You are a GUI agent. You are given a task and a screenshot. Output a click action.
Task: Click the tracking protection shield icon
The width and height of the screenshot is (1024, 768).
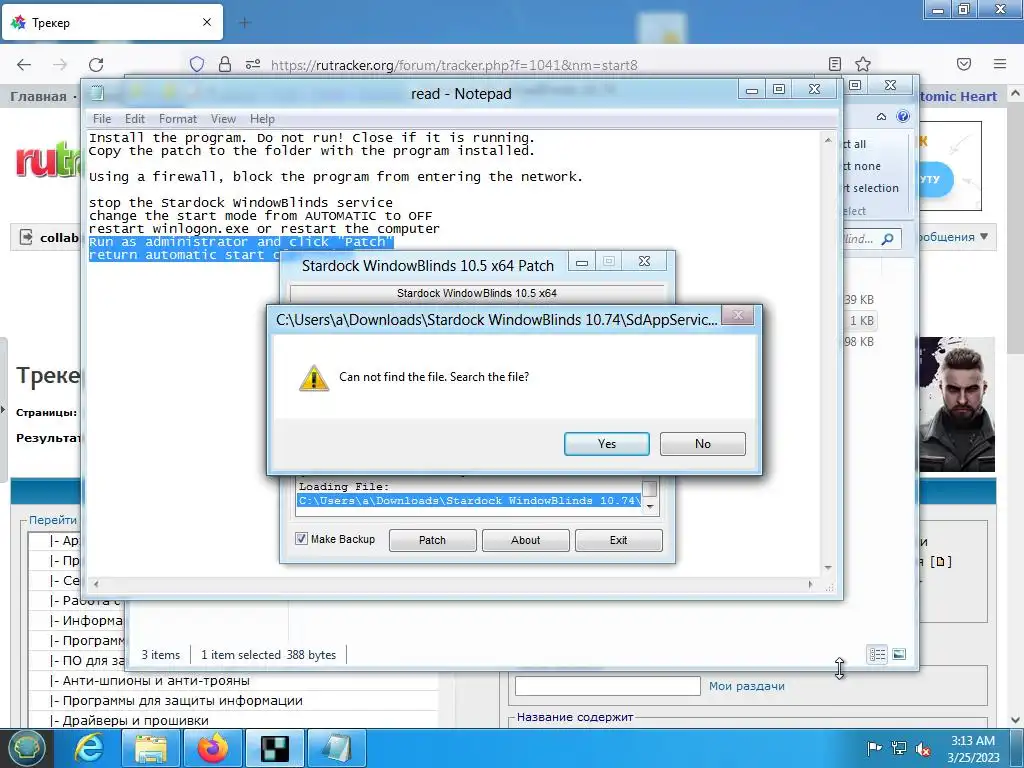pos(197,64)
